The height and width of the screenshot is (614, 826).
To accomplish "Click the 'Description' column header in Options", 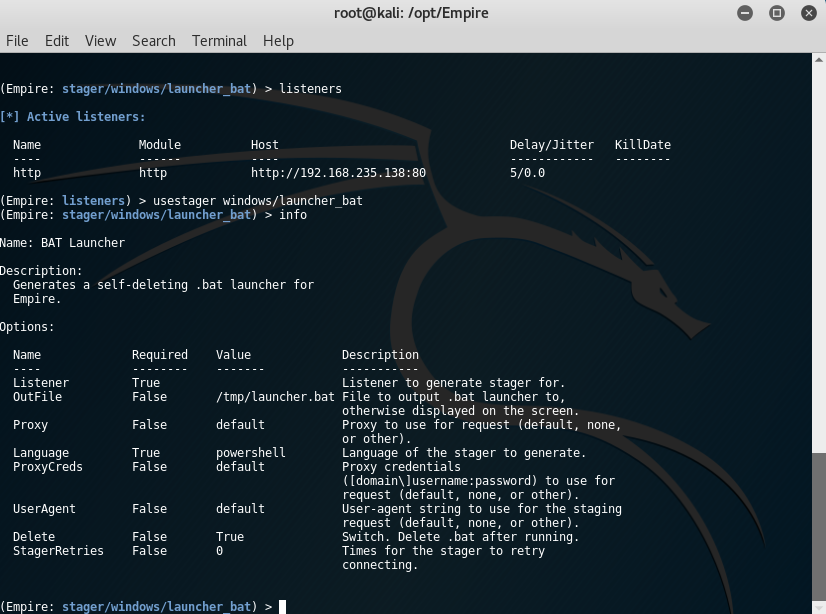I will pos(380,355).
